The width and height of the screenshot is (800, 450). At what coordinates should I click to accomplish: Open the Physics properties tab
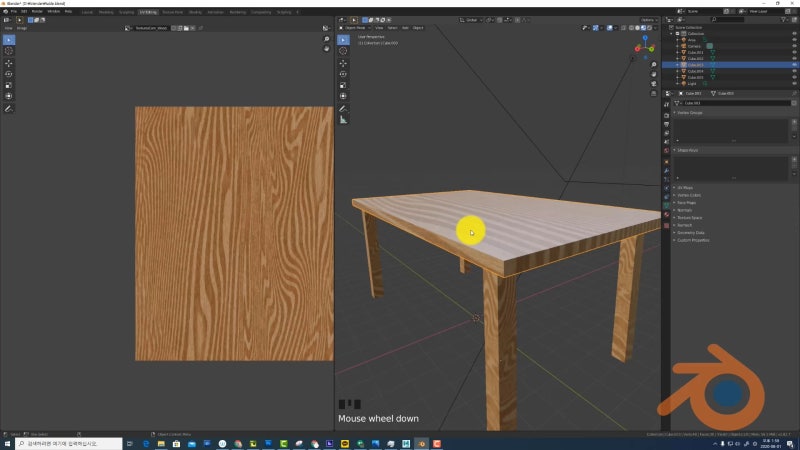pyautogui.click(x=666, y=188)
